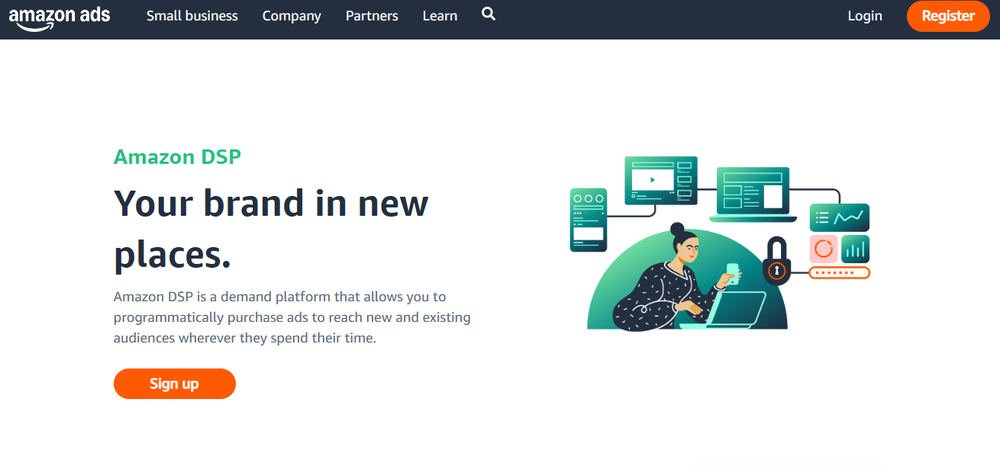Click the orange password dots field in illustration

[x=839, y=273]
